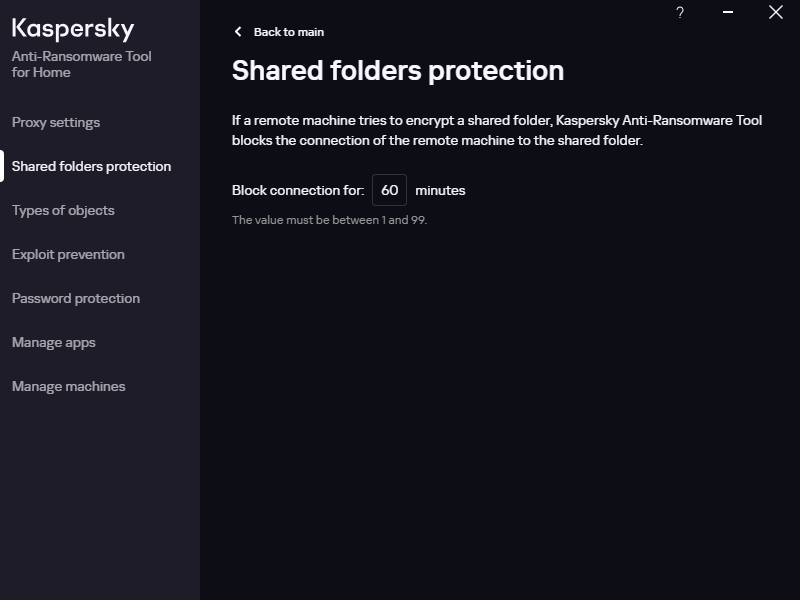Click the 'minutes' unit label
This screenshot has height=600, width=800.
pos(440,190)
